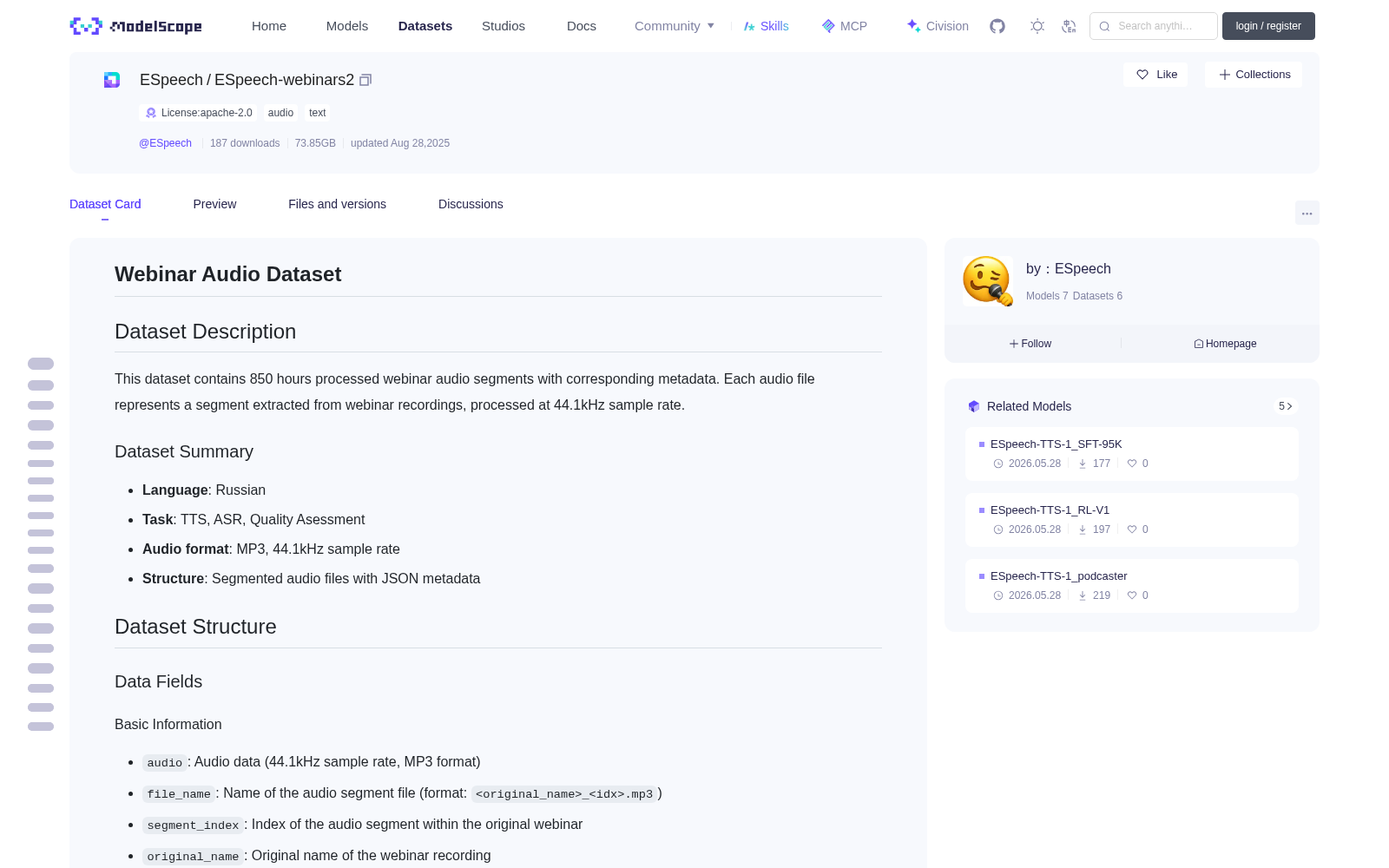
Task: Open the GitHub icon link
Action: pos(997,26)
